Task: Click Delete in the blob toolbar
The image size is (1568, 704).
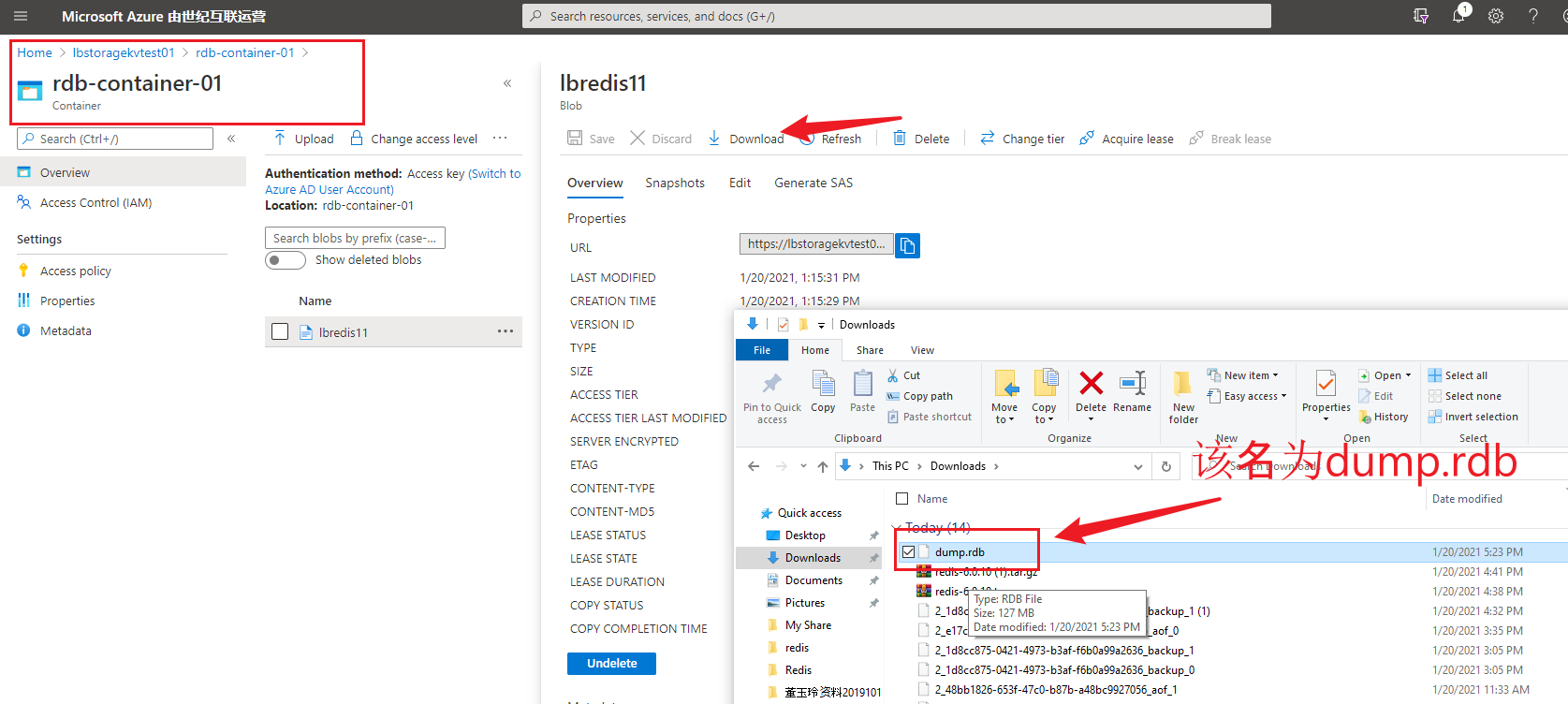Action: (x=921, y=139)
